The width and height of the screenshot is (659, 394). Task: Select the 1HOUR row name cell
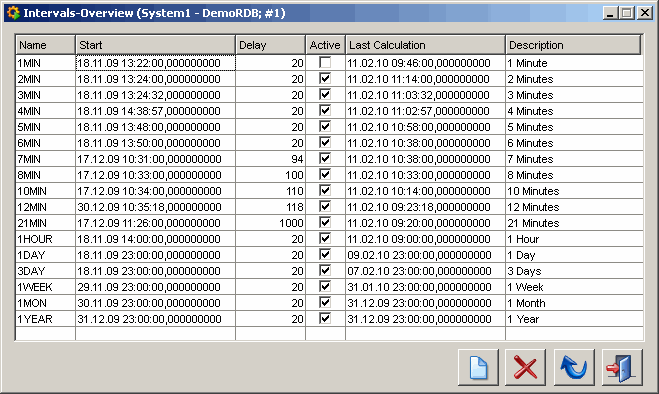coord(45,239)
